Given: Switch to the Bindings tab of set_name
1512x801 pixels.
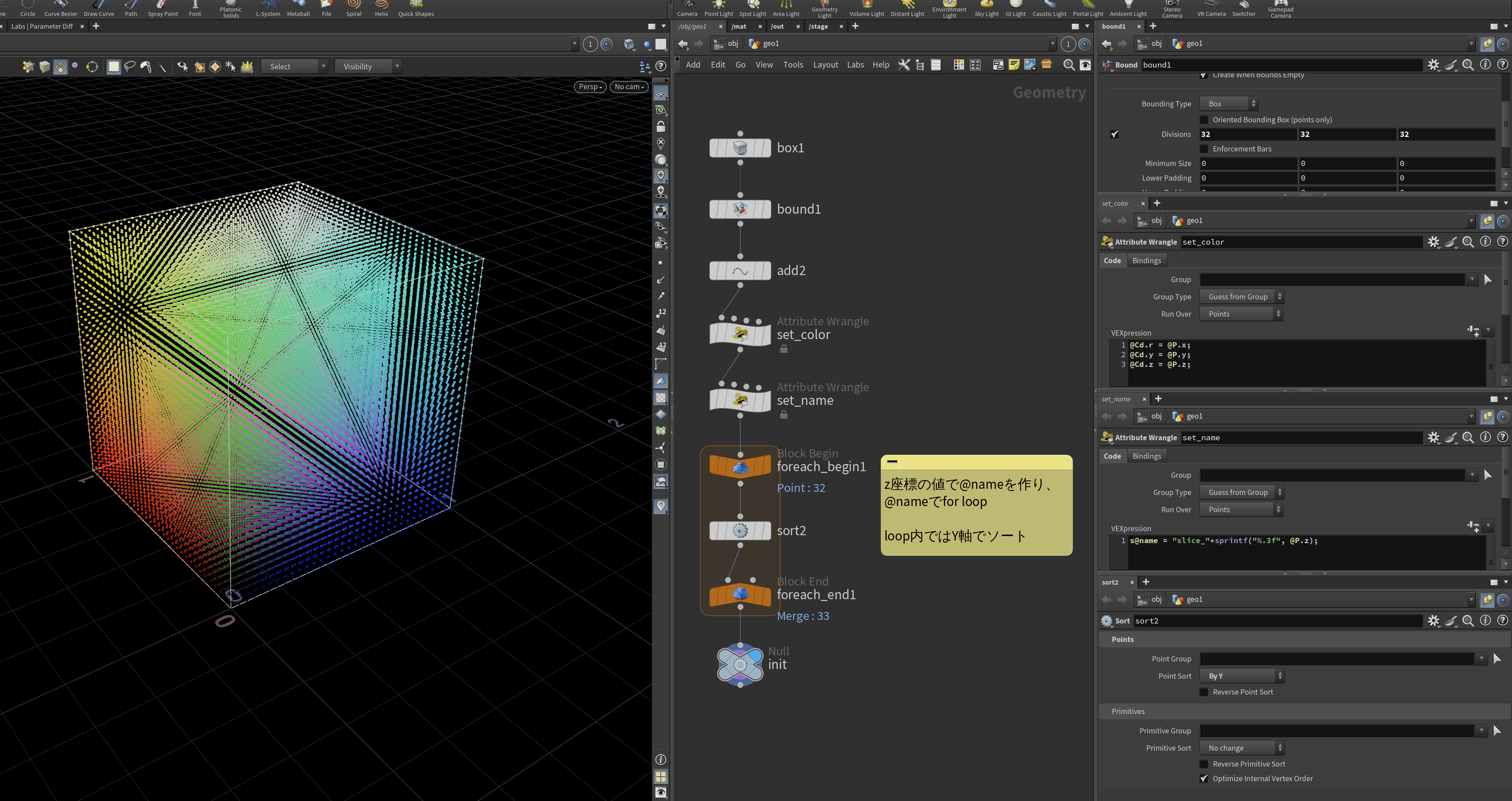Looking at the screenshot, I should (1146, 456).
